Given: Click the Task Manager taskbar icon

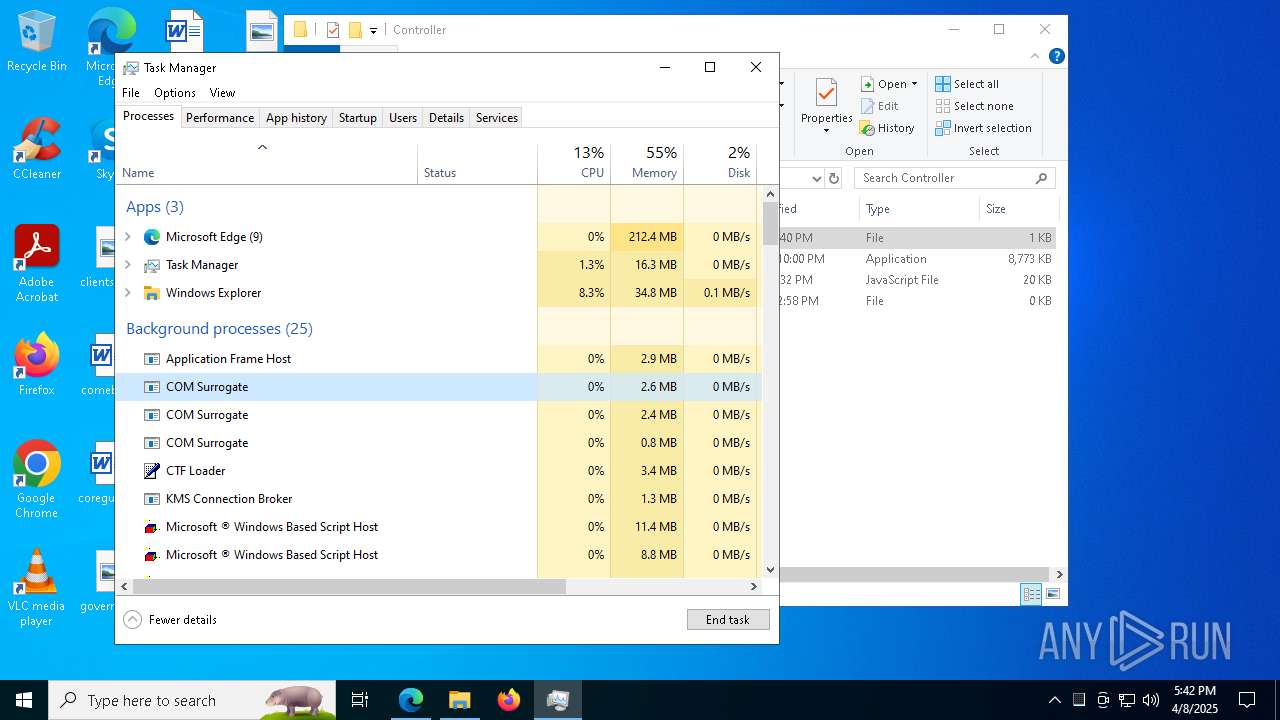Looking at the screenshot, I should click(x=558, y=700).
